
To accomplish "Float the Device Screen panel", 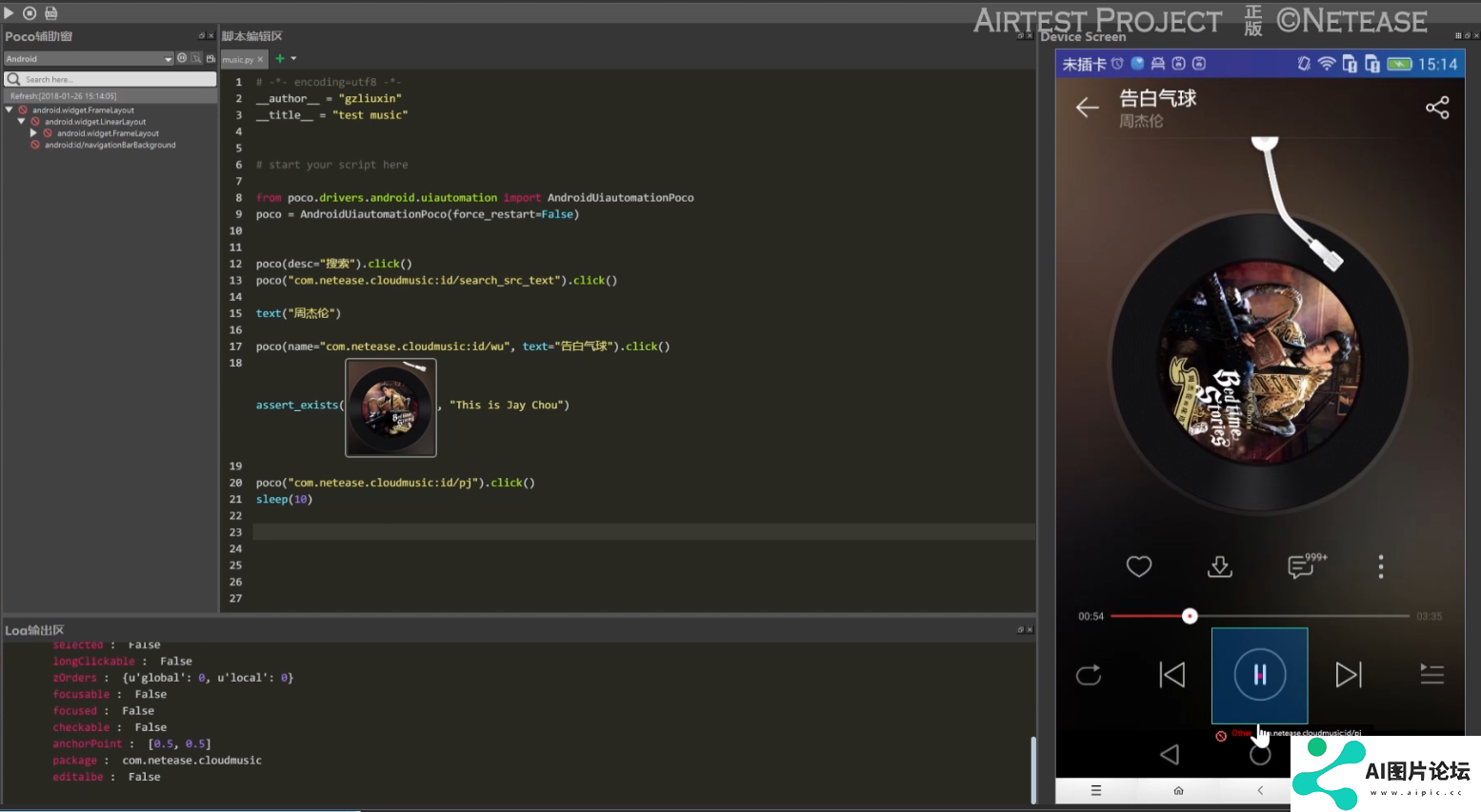I will click(x=1467, y=36).
